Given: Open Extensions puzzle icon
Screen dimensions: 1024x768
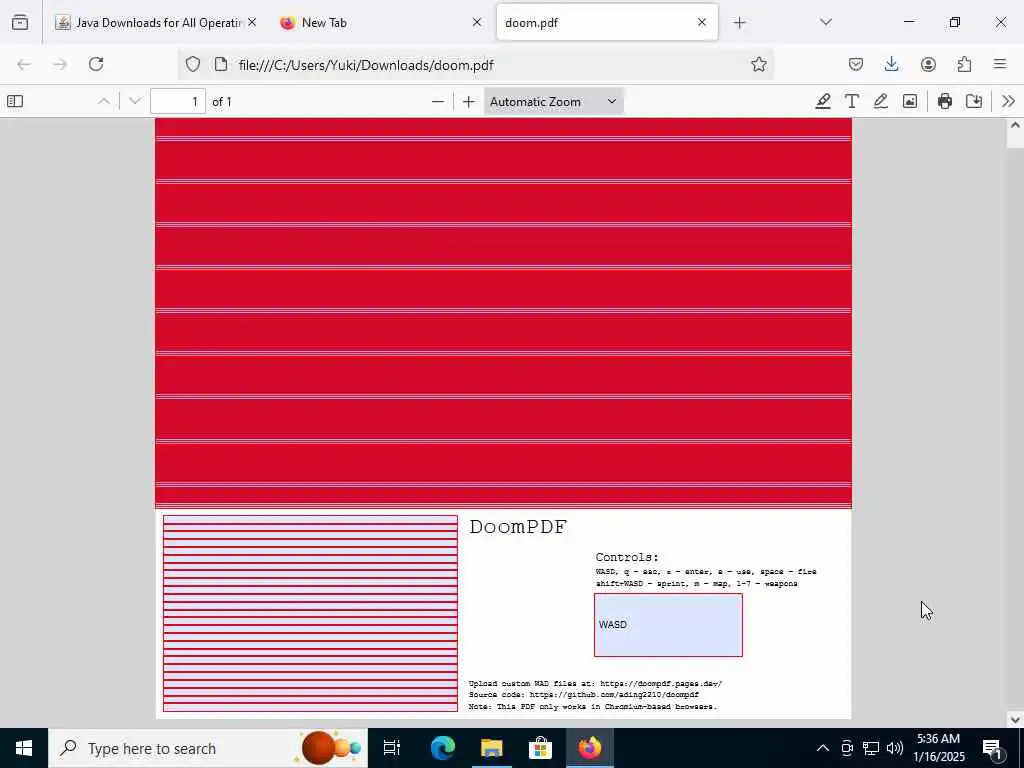Looking at the screenshot, I should [964, 65].
